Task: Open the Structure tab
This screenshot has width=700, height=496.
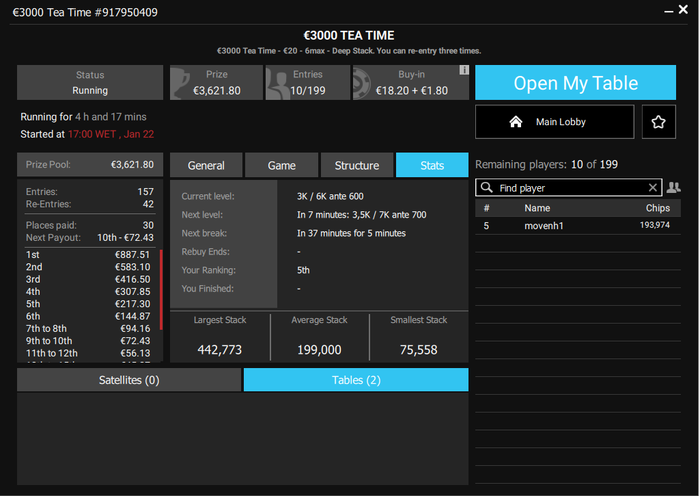Action: point(357,165)
